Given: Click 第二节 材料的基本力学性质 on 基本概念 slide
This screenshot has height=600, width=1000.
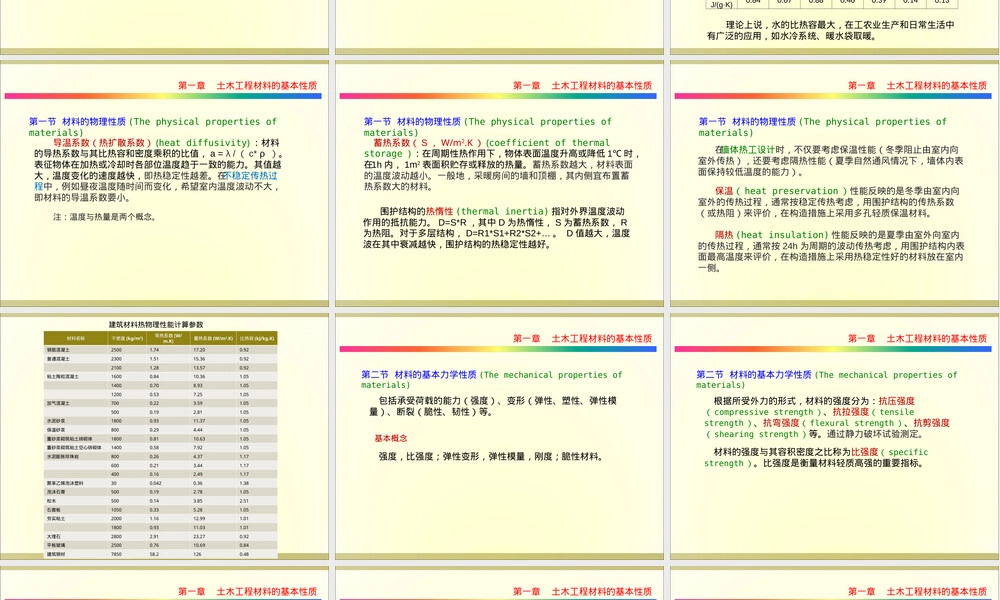Looking at the screenshot, I should [x=419, y=375].
